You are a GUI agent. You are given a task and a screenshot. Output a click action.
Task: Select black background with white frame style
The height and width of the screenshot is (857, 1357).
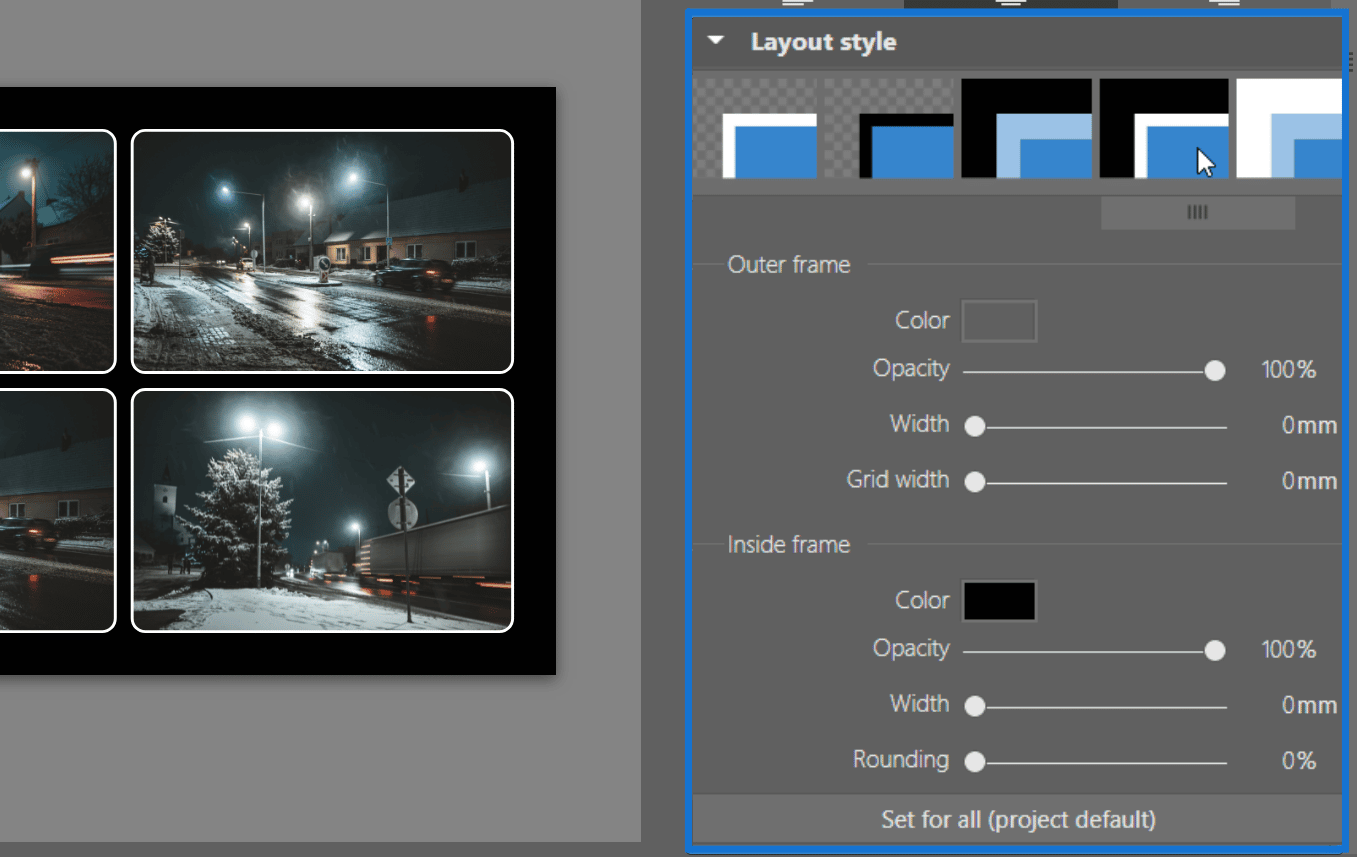click(x=1164, y=129)
